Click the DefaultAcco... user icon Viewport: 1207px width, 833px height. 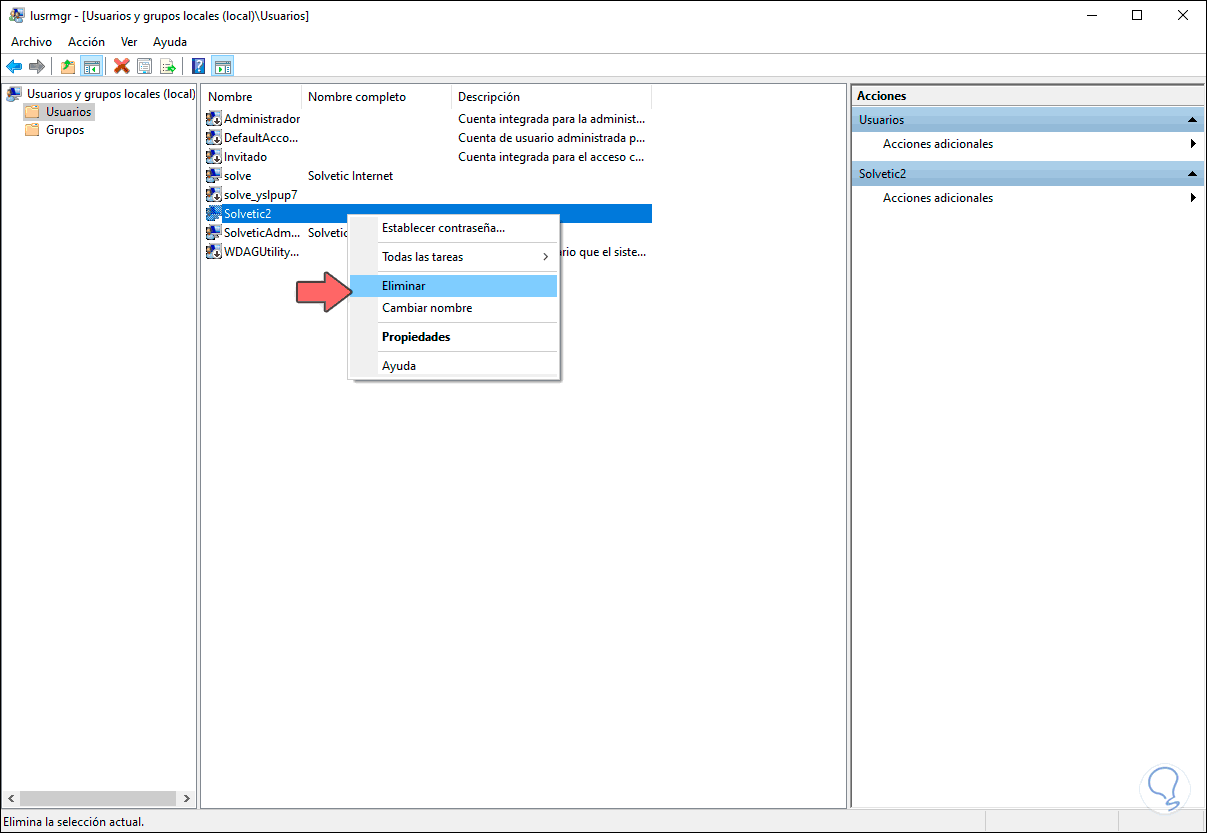point(213,138)
